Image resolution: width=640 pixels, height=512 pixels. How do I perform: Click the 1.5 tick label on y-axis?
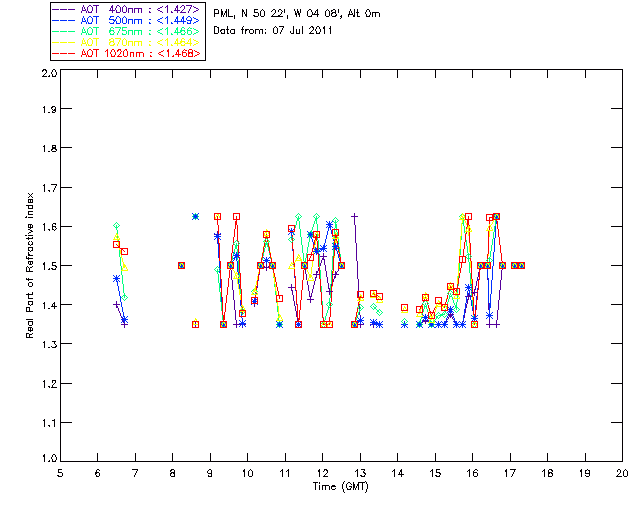47,266
